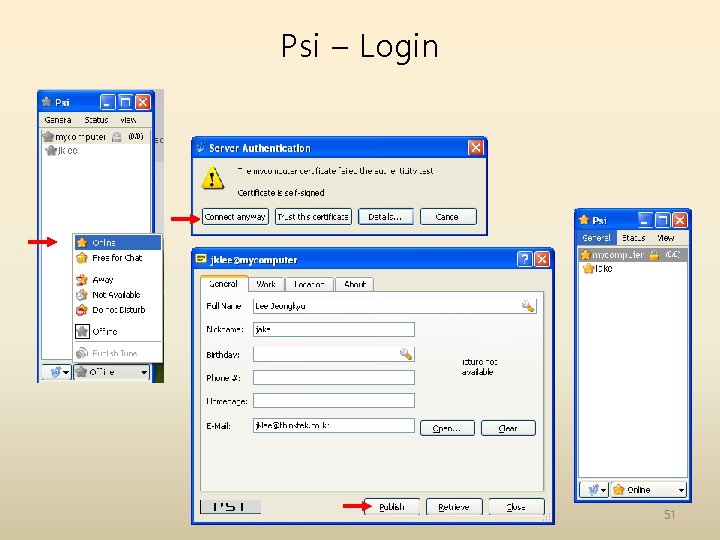Click Server Authentication titlebar icon
Screen dimensions: 720x540
tap(201, 147)
